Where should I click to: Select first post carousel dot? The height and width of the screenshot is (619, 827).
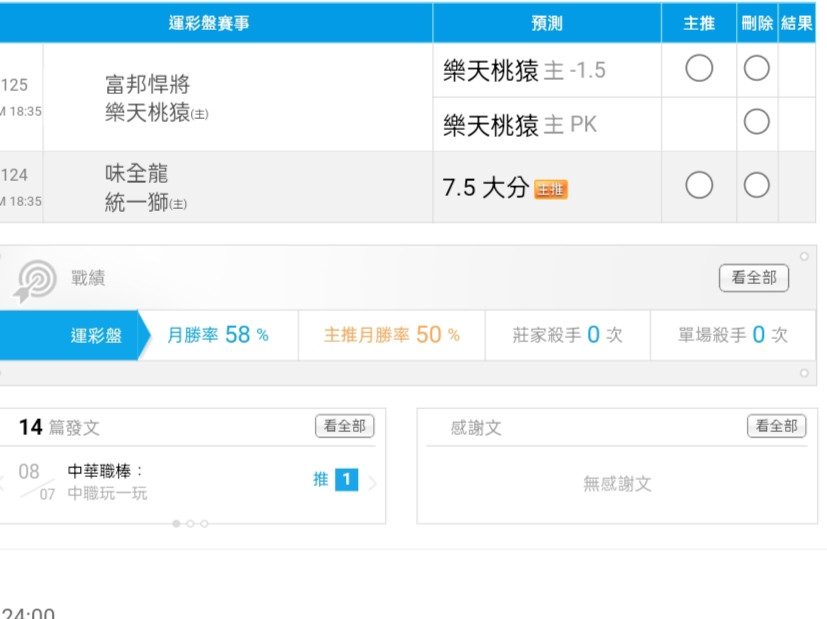[176, 524]
